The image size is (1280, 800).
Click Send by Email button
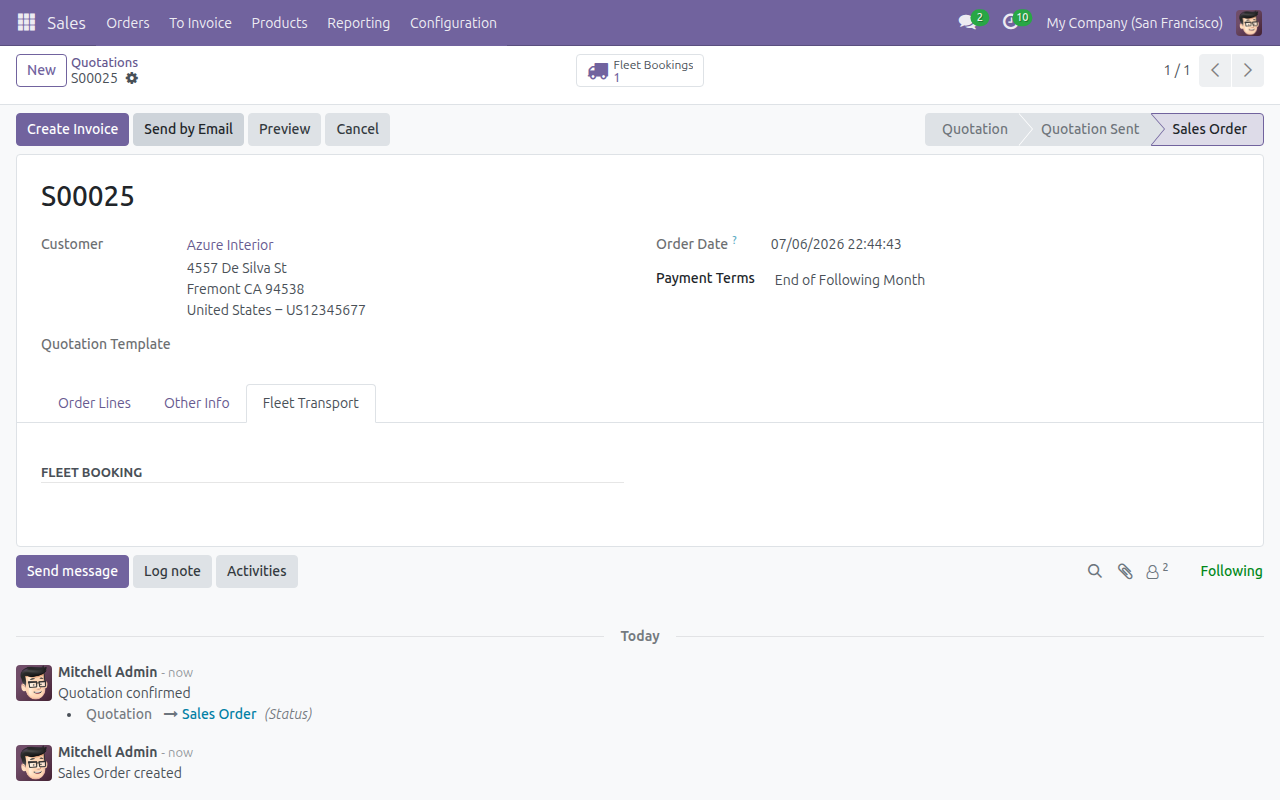pyautogui.click(x=188, y=129)
